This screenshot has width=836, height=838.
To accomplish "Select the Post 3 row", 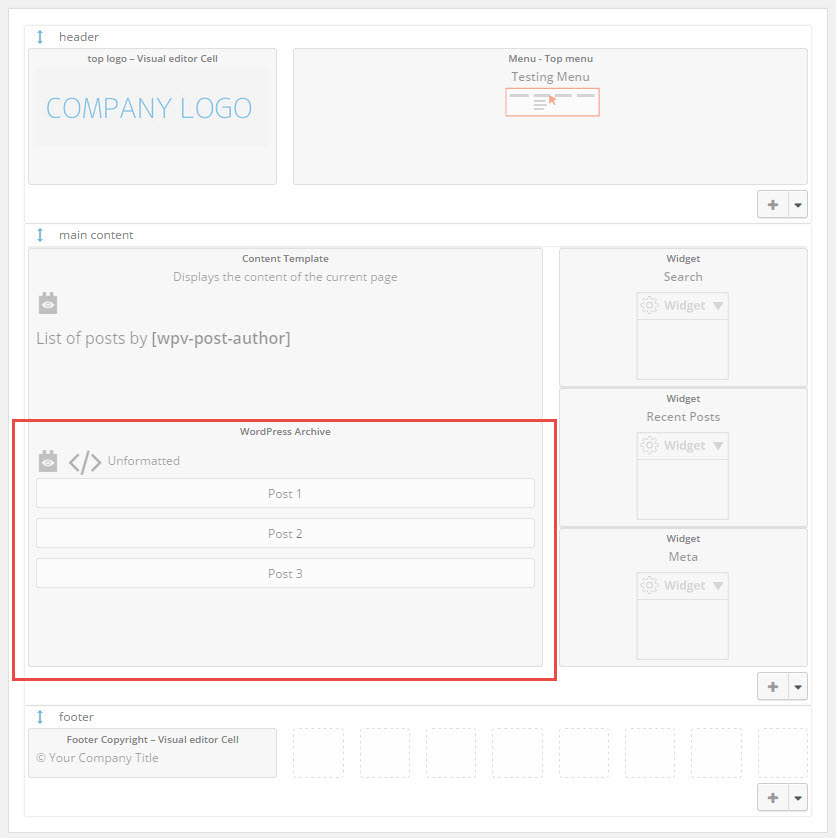I will point(285,573).
